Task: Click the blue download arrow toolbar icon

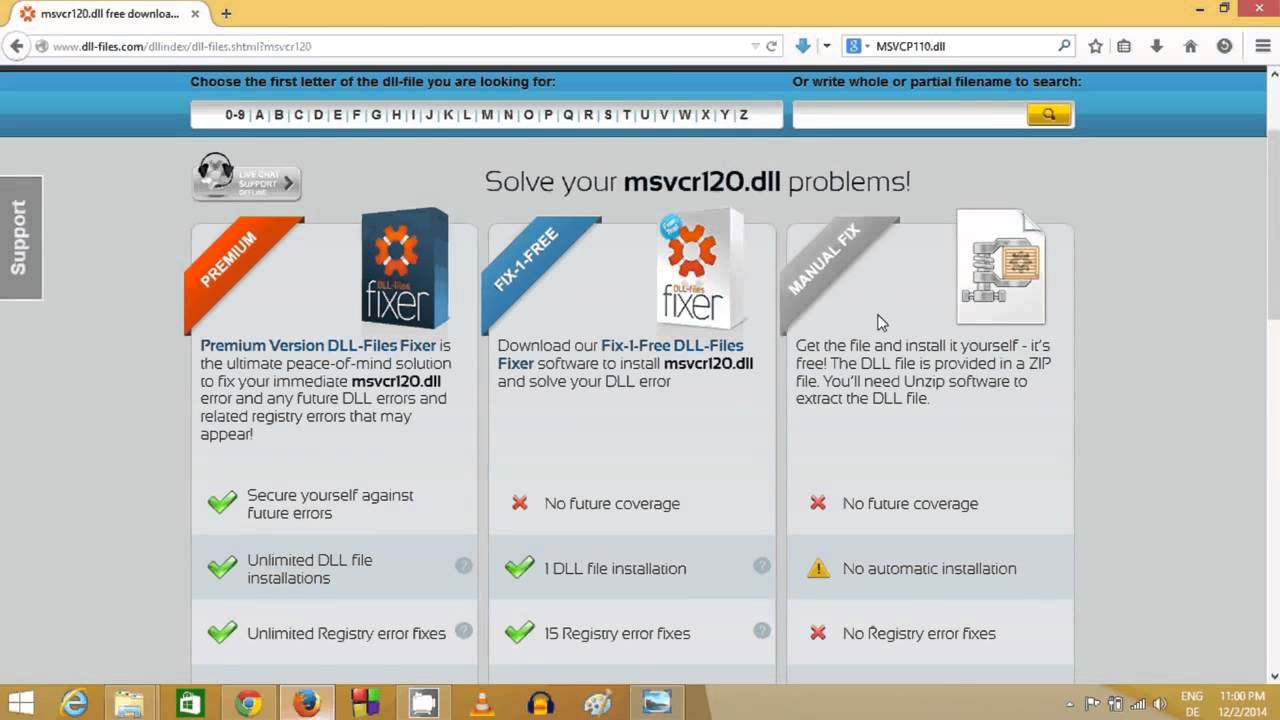Action: [x=802, y=46]
